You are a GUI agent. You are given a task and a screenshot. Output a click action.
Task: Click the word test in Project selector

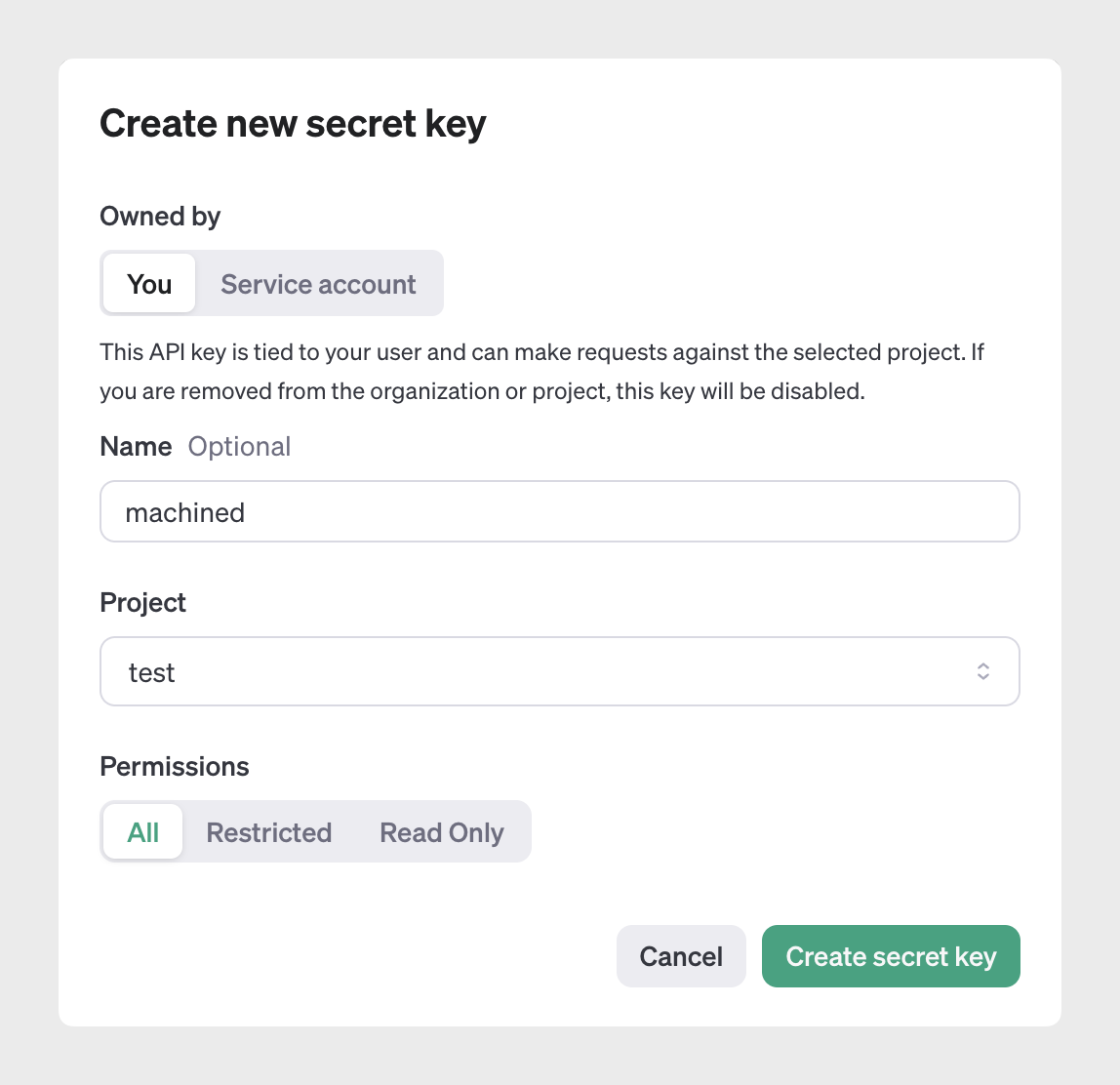(152, 672)
